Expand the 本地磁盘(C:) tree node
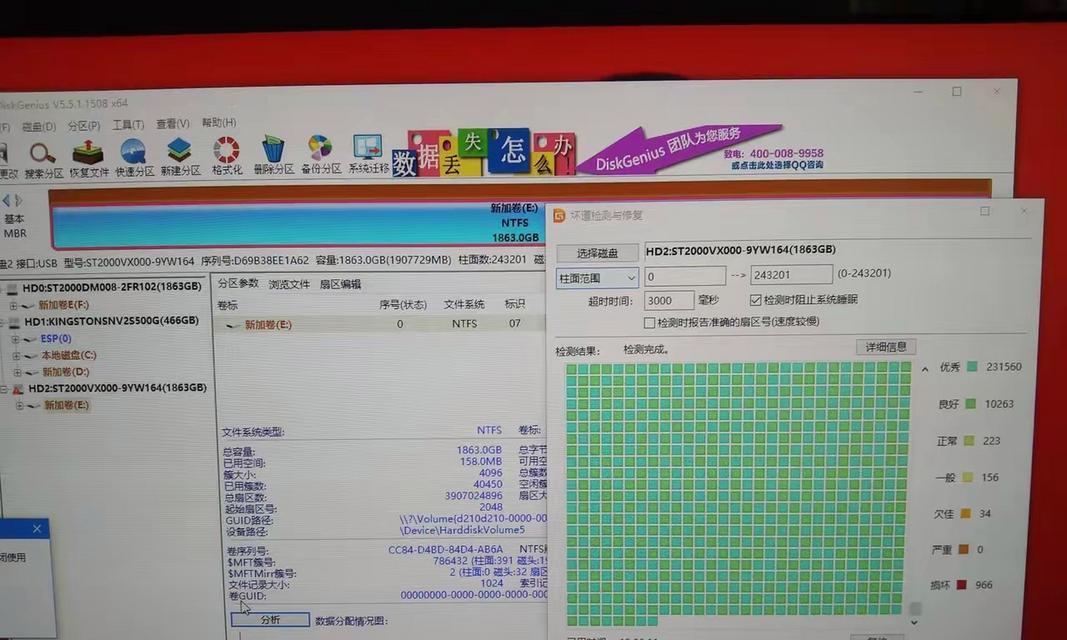The width and height of the screenshot is (1067, 640). (x=16, y=356)
